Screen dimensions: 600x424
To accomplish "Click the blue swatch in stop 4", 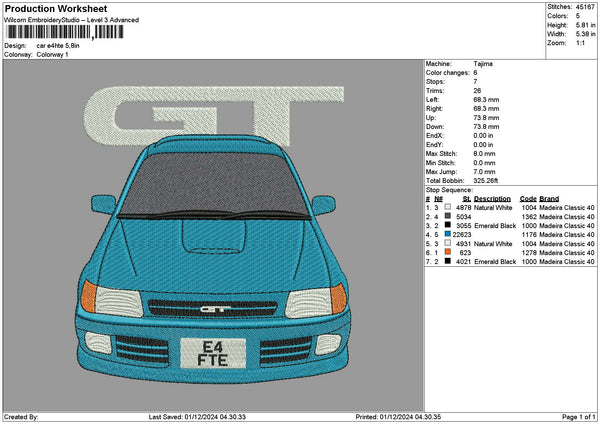I will click(447, 235).
